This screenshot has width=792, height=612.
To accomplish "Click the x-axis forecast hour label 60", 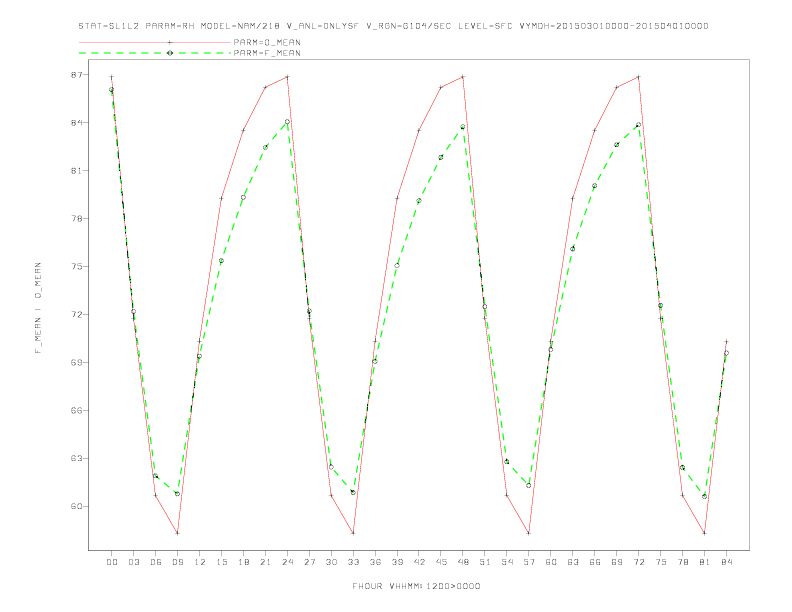I will (x=551, y=562).
